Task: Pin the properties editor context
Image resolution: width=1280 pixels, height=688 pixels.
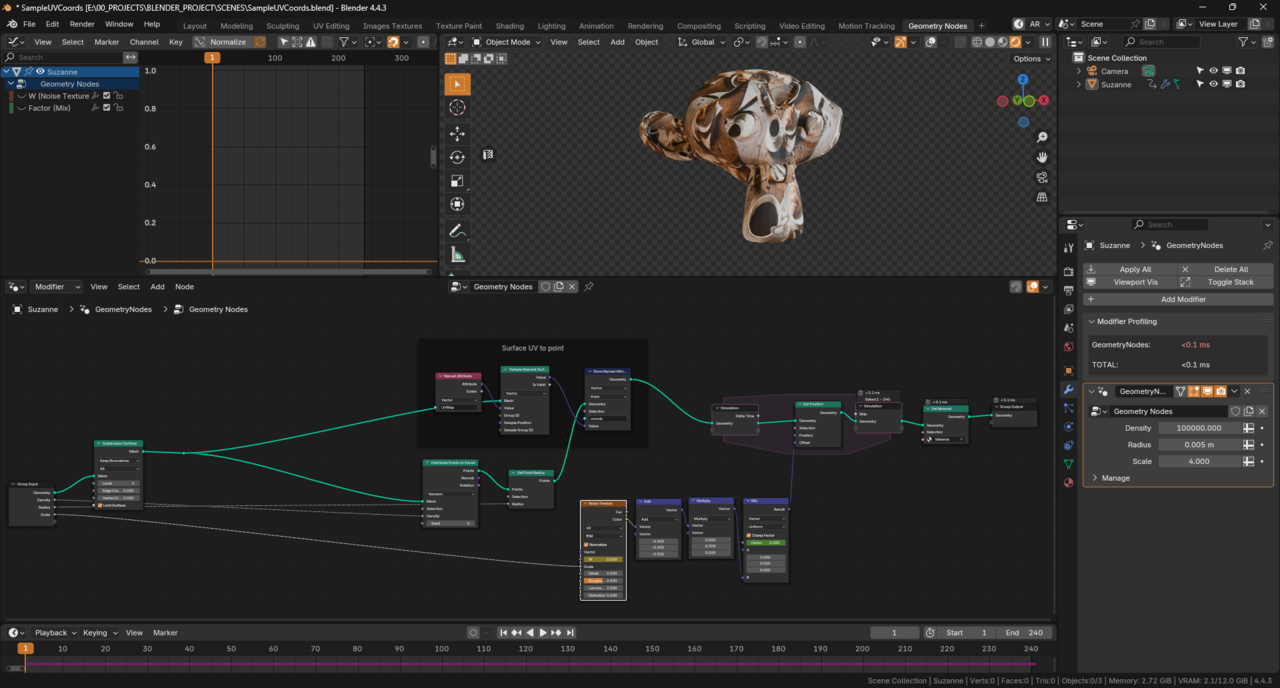Action: [1268, 245]
